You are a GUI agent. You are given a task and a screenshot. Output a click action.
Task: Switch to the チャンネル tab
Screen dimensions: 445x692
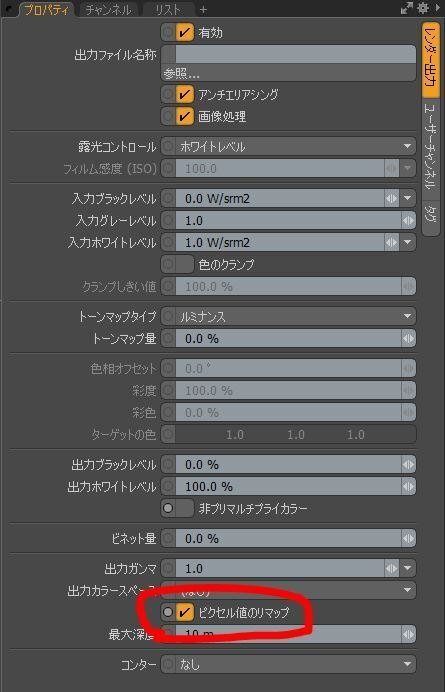(x=108, y=9)
